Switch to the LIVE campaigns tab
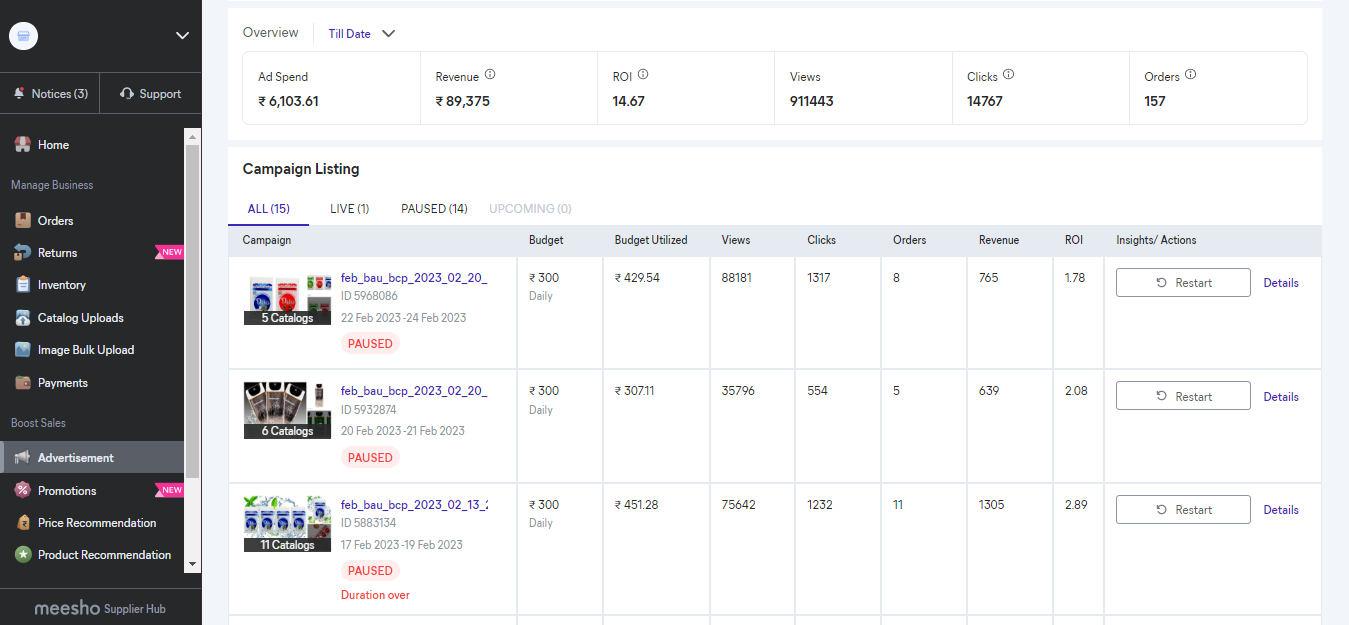 348,208
